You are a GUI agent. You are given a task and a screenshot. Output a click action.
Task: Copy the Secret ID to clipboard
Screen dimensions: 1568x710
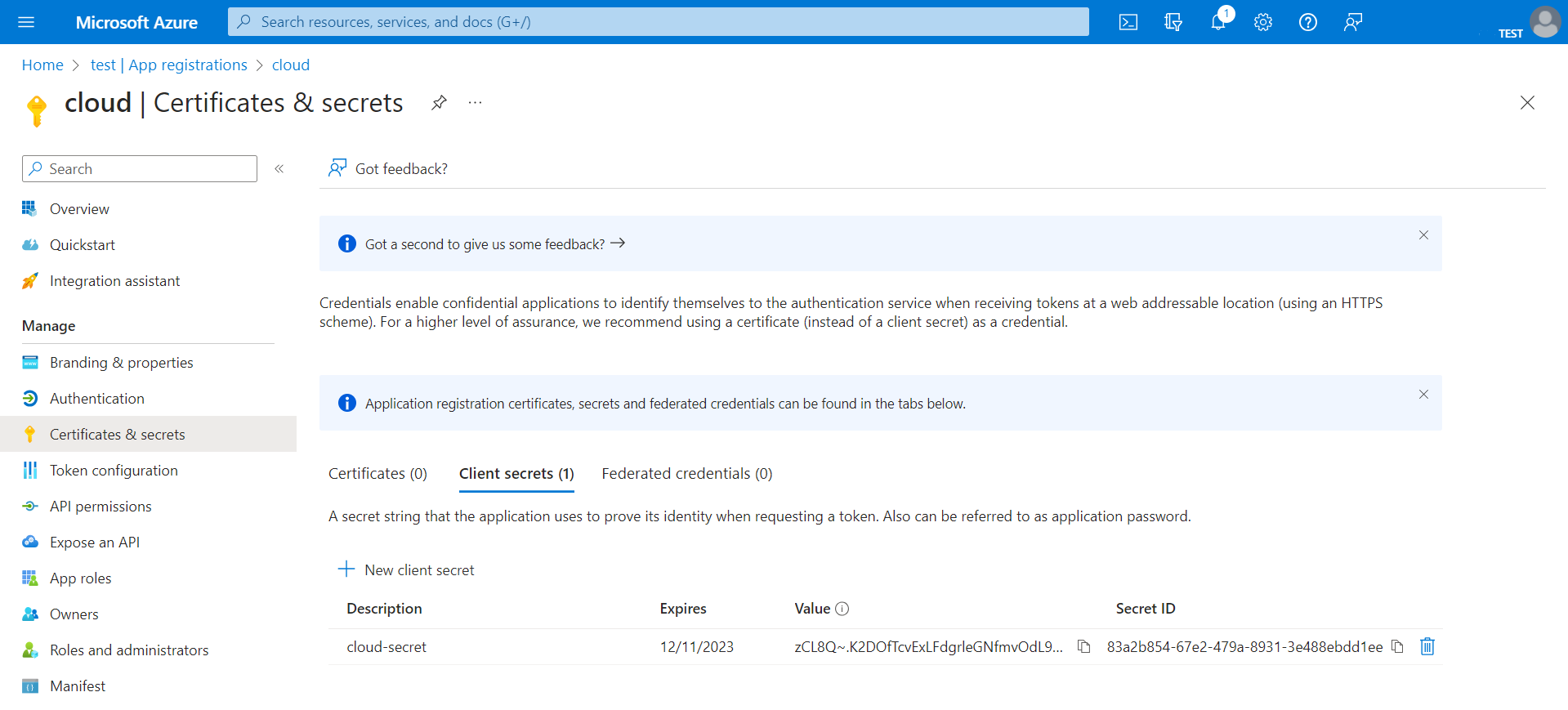(1398, 646)
